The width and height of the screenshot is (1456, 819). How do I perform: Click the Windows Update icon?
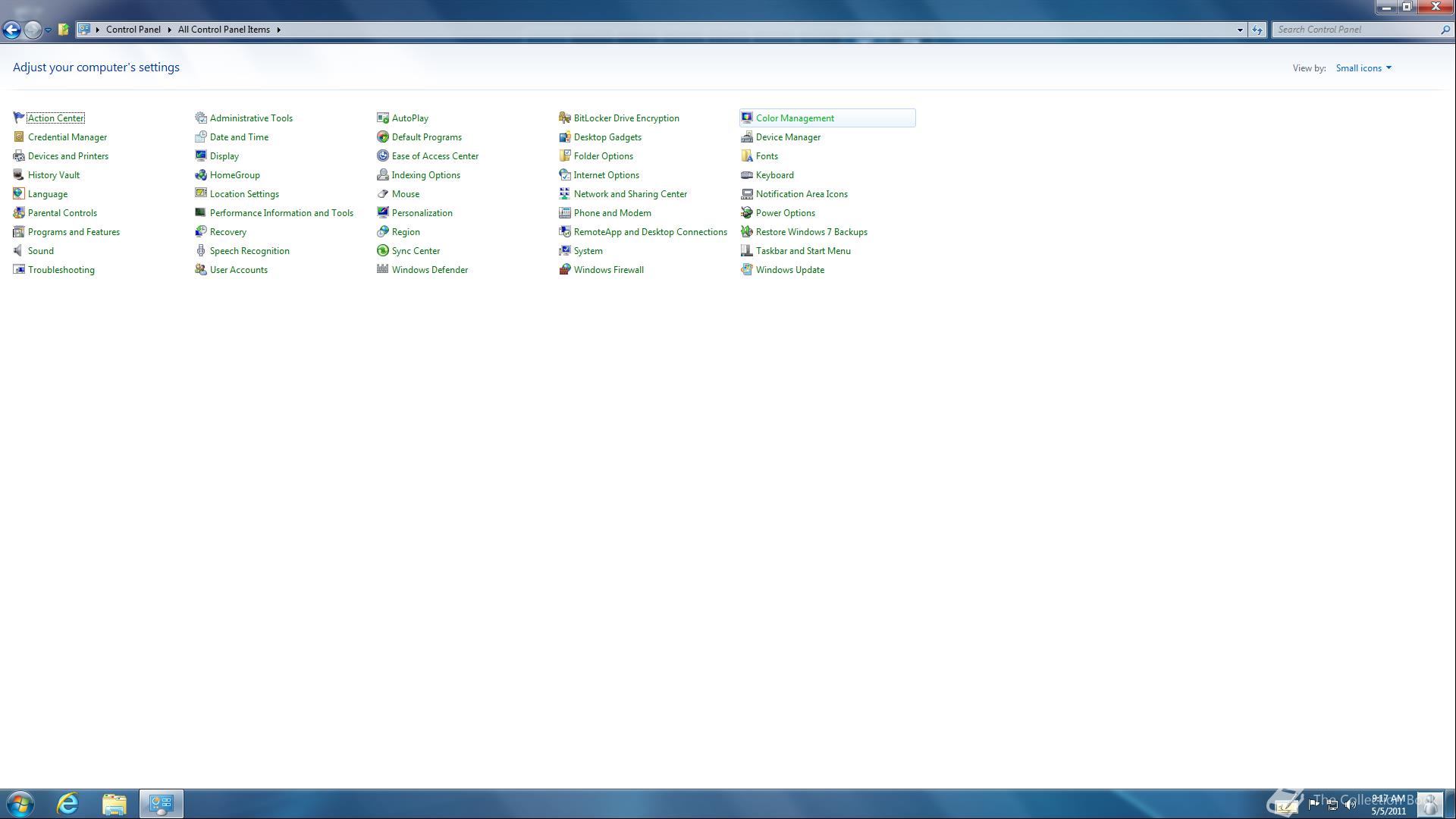(747, 269)
